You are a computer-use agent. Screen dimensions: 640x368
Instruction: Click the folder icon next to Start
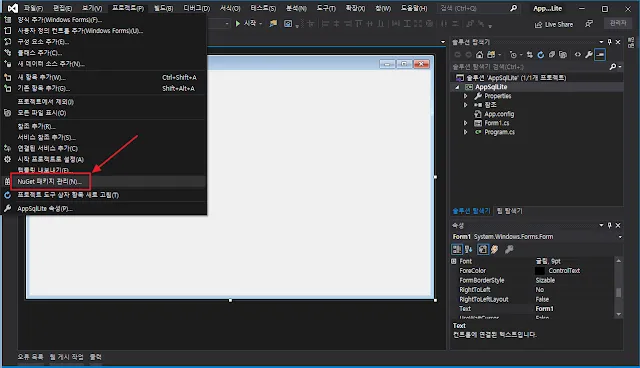pos(273,24)
